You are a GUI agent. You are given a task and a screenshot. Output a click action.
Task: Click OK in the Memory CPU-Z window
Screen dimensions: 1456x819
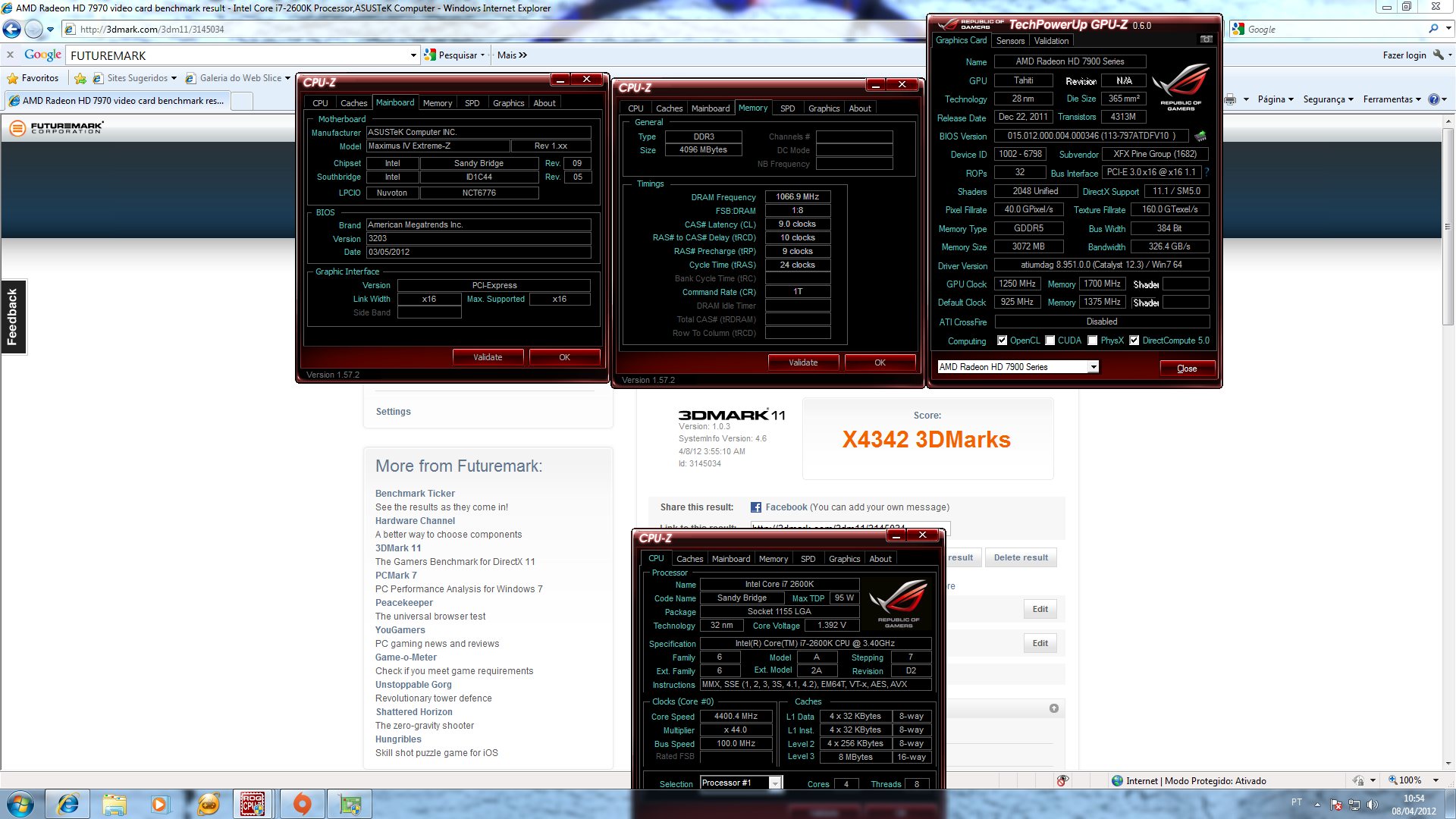[880, 362]
